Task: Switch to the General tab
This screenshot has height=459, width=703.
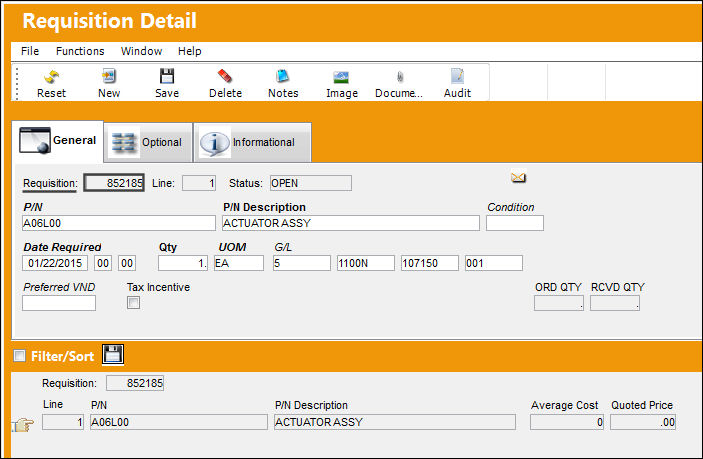Action: point(57,141)
